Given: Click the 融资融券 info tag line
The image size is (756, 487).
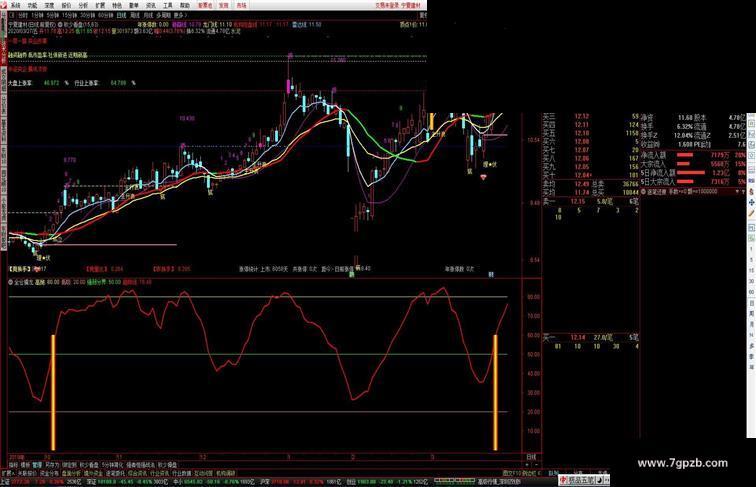Looking at the screenshot, I should [48, 55].
